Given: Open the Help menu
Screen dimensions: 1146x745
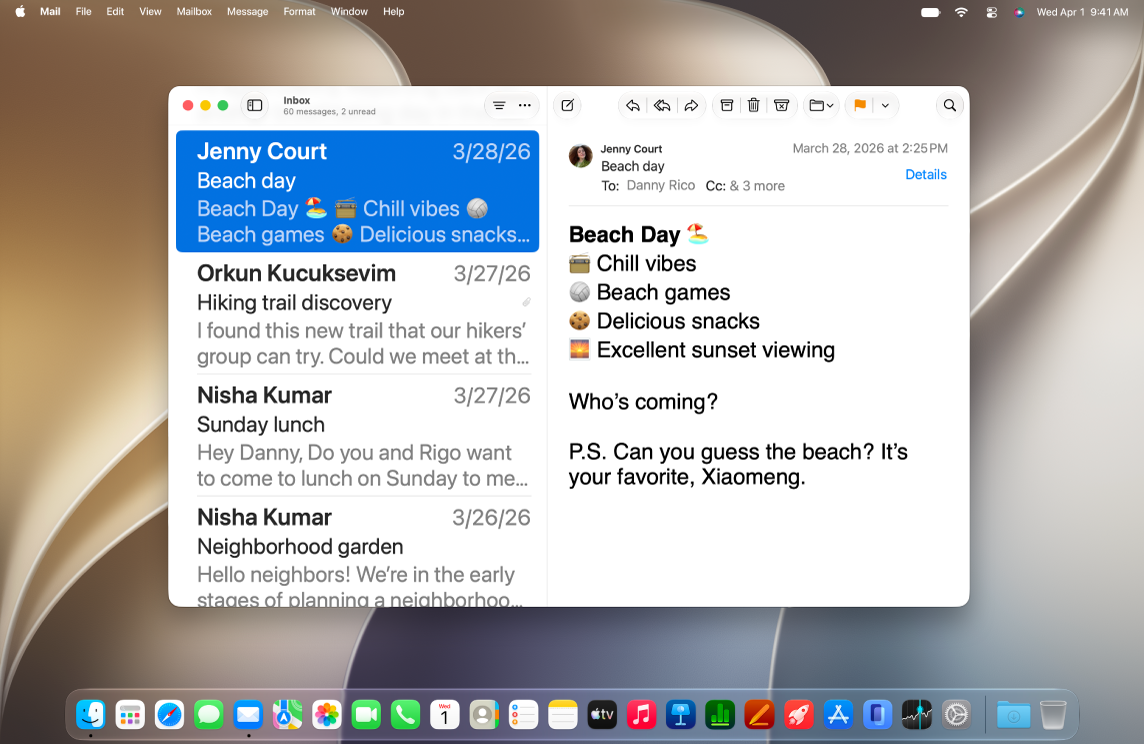Looking at the screenshot, I should click(393, 12).
